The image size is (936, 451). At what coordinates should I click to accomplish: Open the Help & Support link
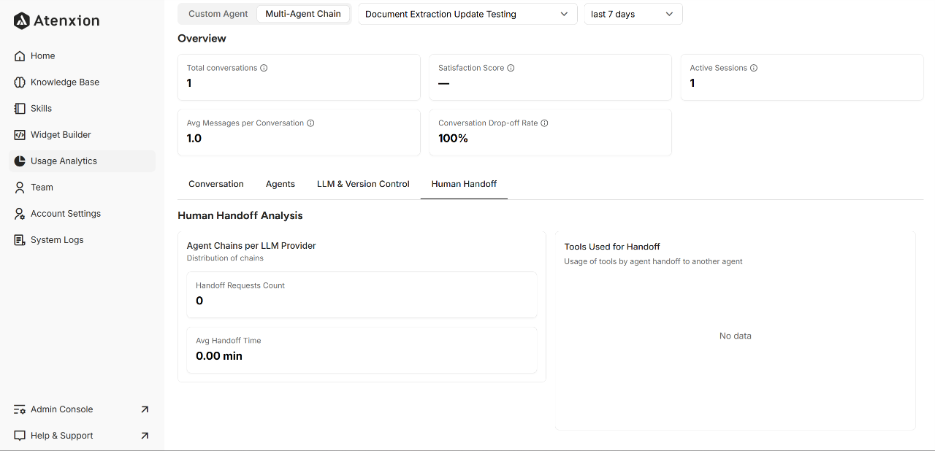(x=82, y=435)
